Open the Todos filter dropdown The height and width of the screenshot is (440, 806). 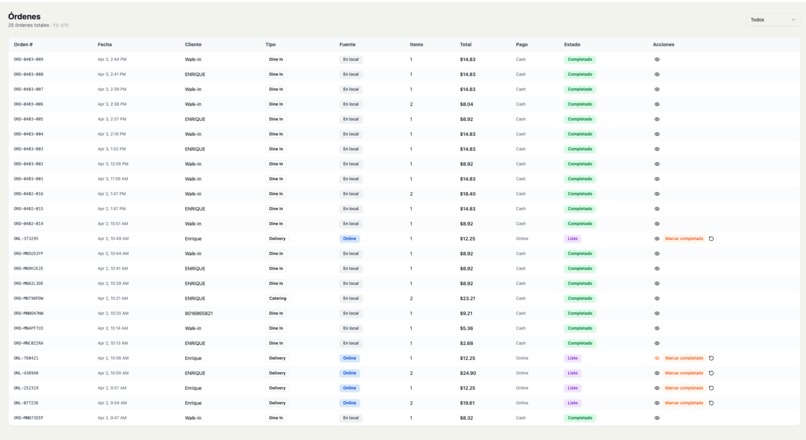pyautogui.click(x=773, y=20)
